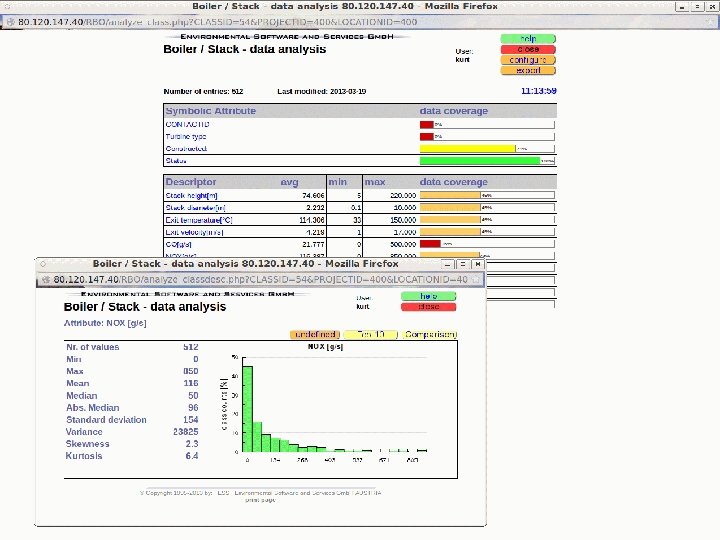Select the undefined tab in popup
This screenshot has height=540, width=720.
pyautogui.click(x=315, y=334)
